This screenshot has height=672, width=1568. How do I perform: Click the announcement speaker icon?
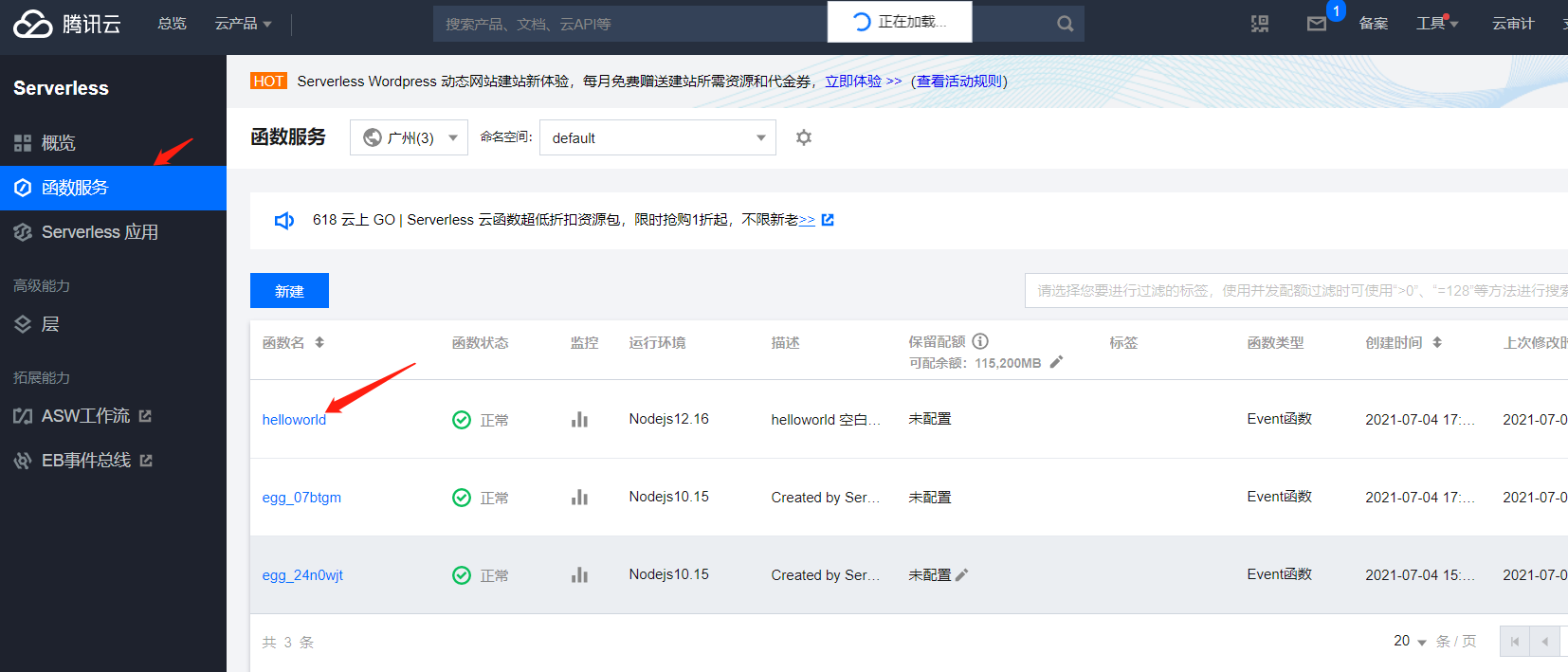[x=284, y=221]
